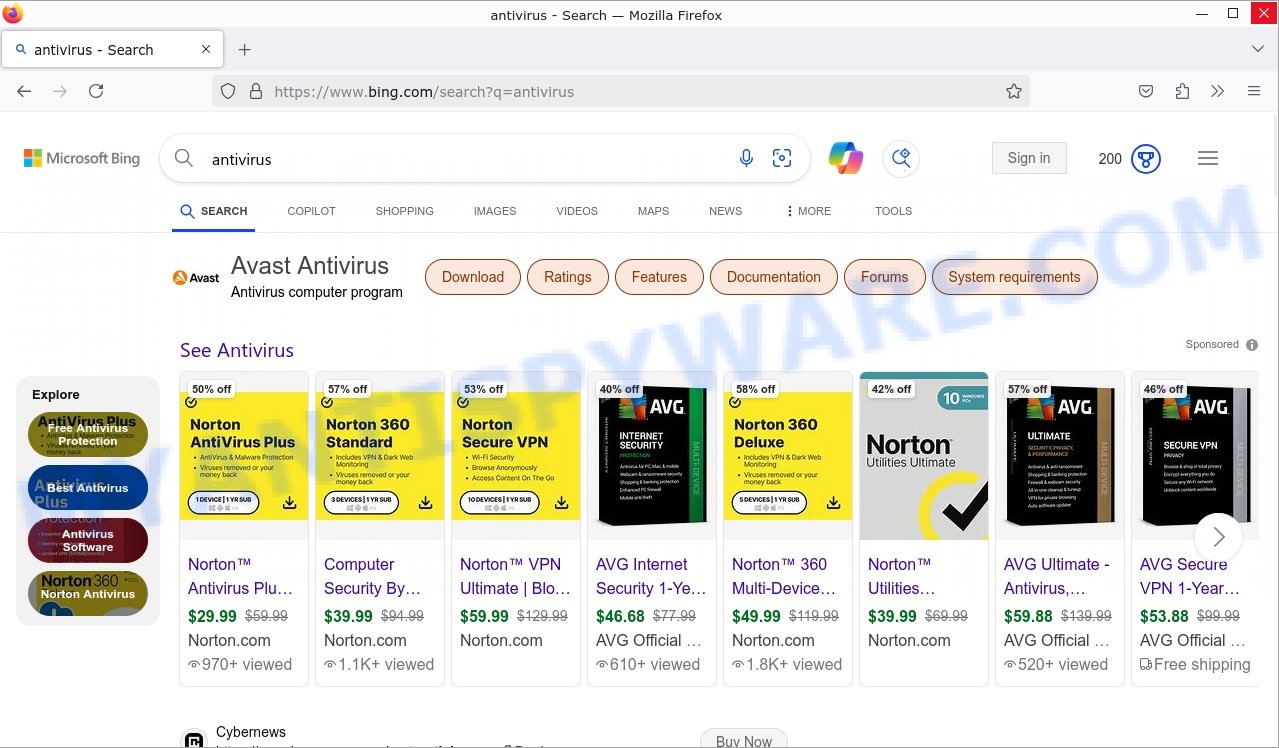Viewport: 1279px width, 748px height.
Task: Open AVG Ultimate product image
Action: (x=1060, y=456)
